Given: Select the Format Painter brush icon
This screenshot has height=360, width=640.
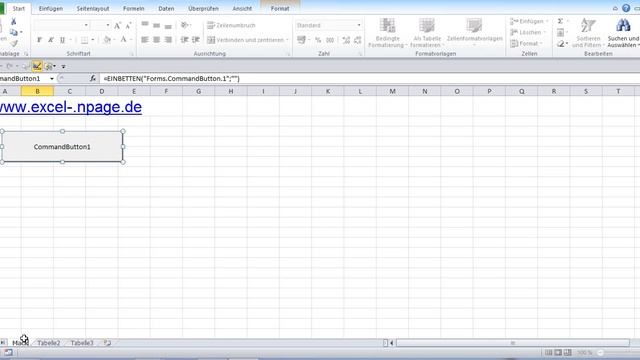Looking at the screenshot, I should [x=14, y=43].
